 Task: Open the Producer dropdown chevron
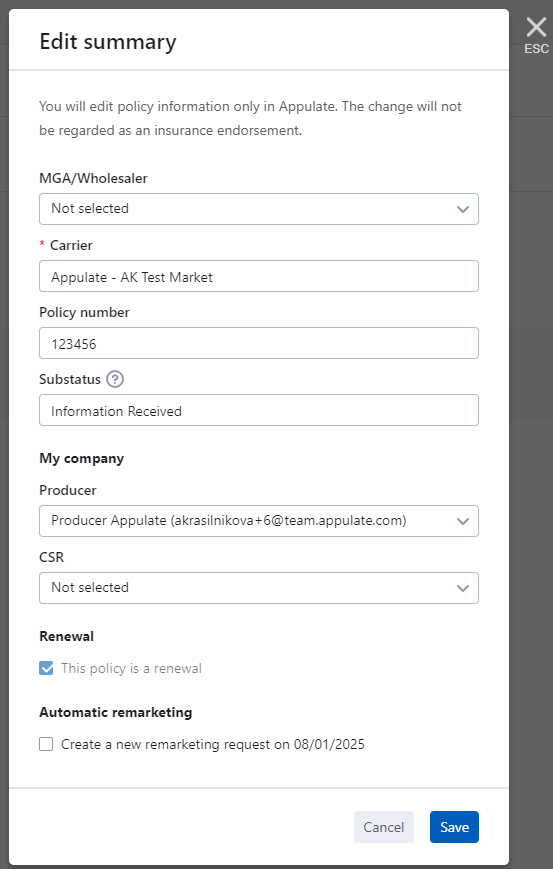[463, 521]
